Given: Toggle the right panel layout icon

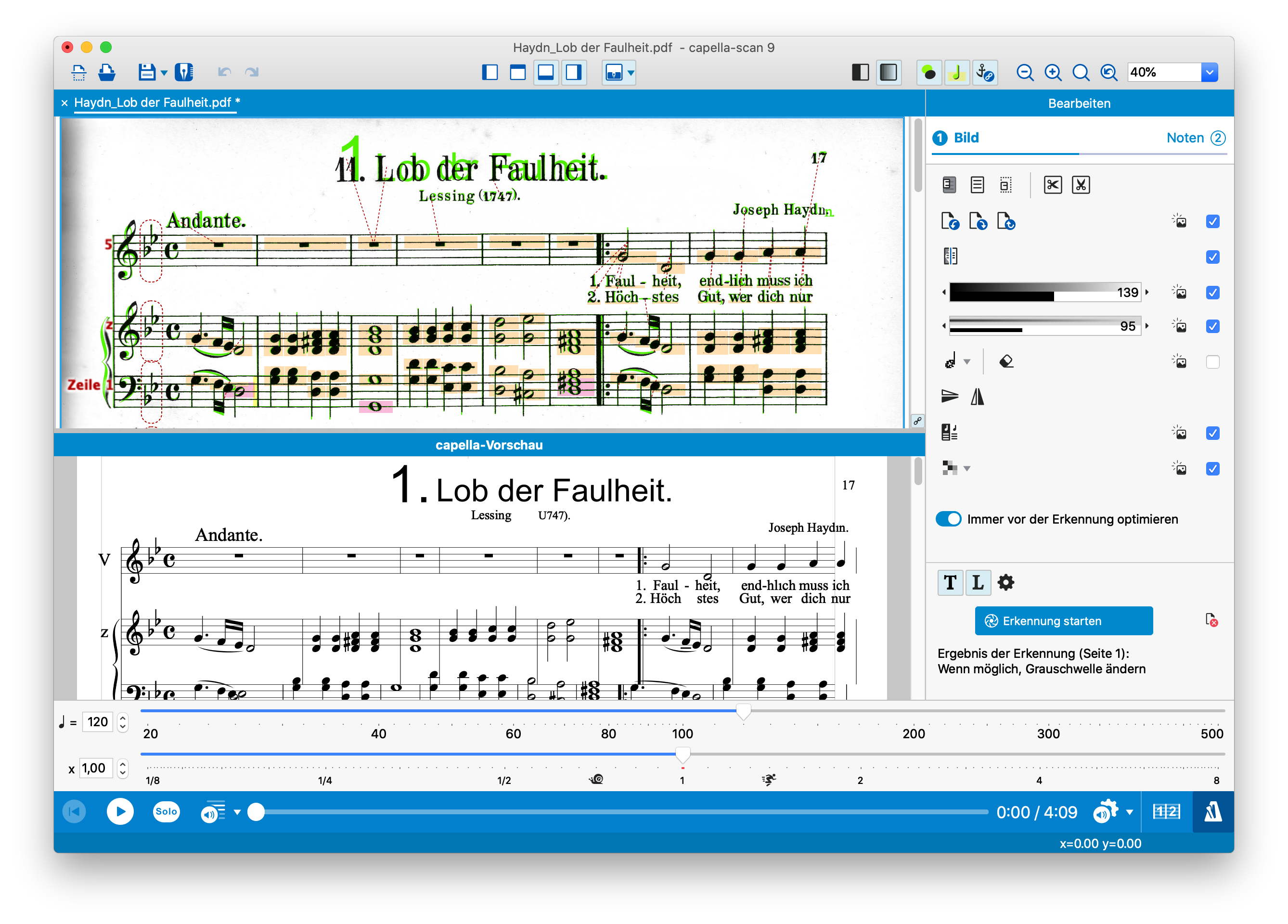Looking at the screenshot, I should pyautogui.click(x=574, y=73).
